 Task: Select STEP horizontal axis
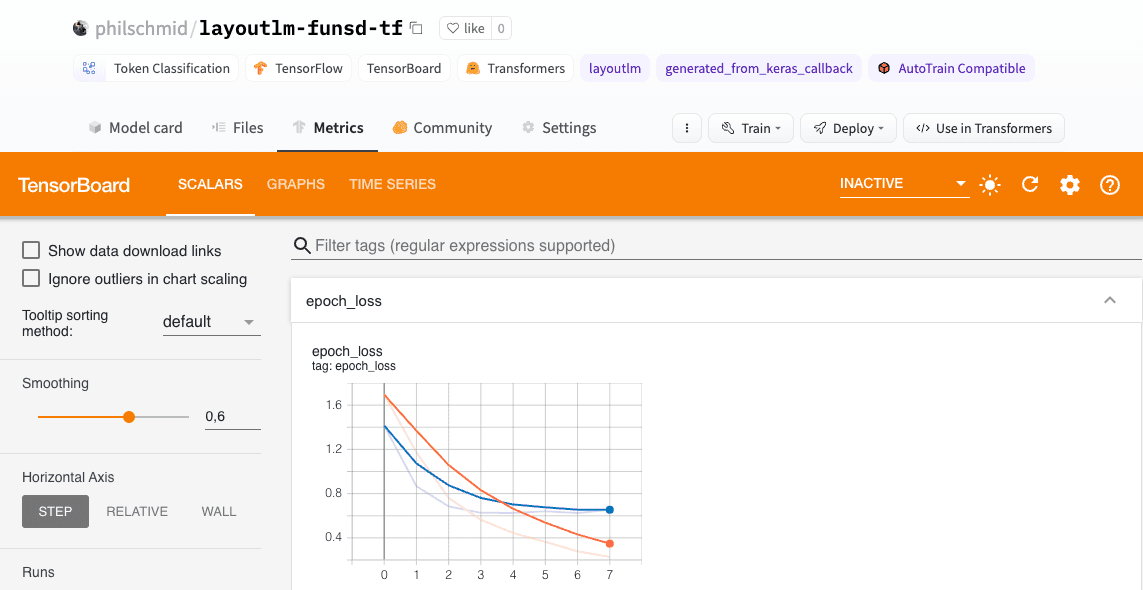[55, 511]
